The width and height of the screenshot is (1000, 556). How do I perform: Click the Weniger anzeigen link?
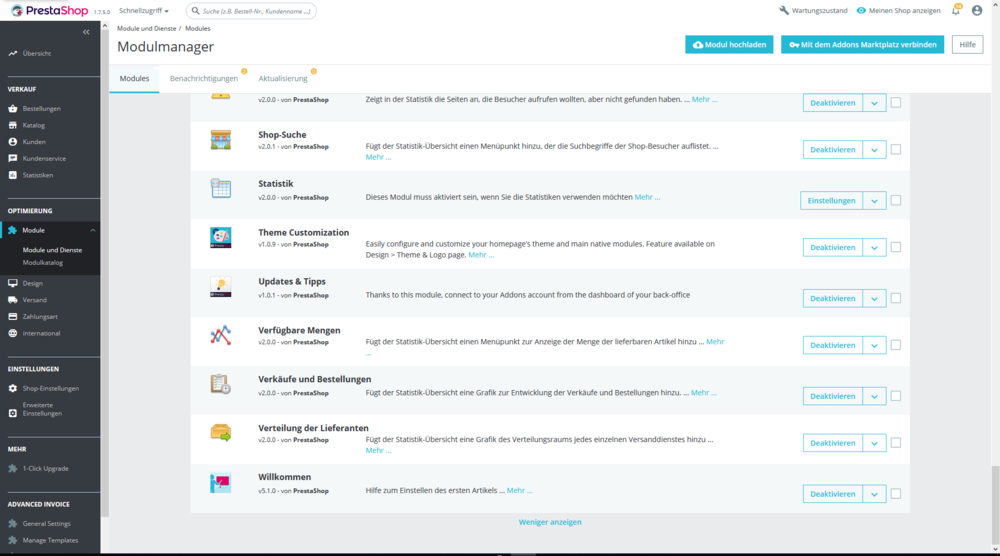click(550, 522)
